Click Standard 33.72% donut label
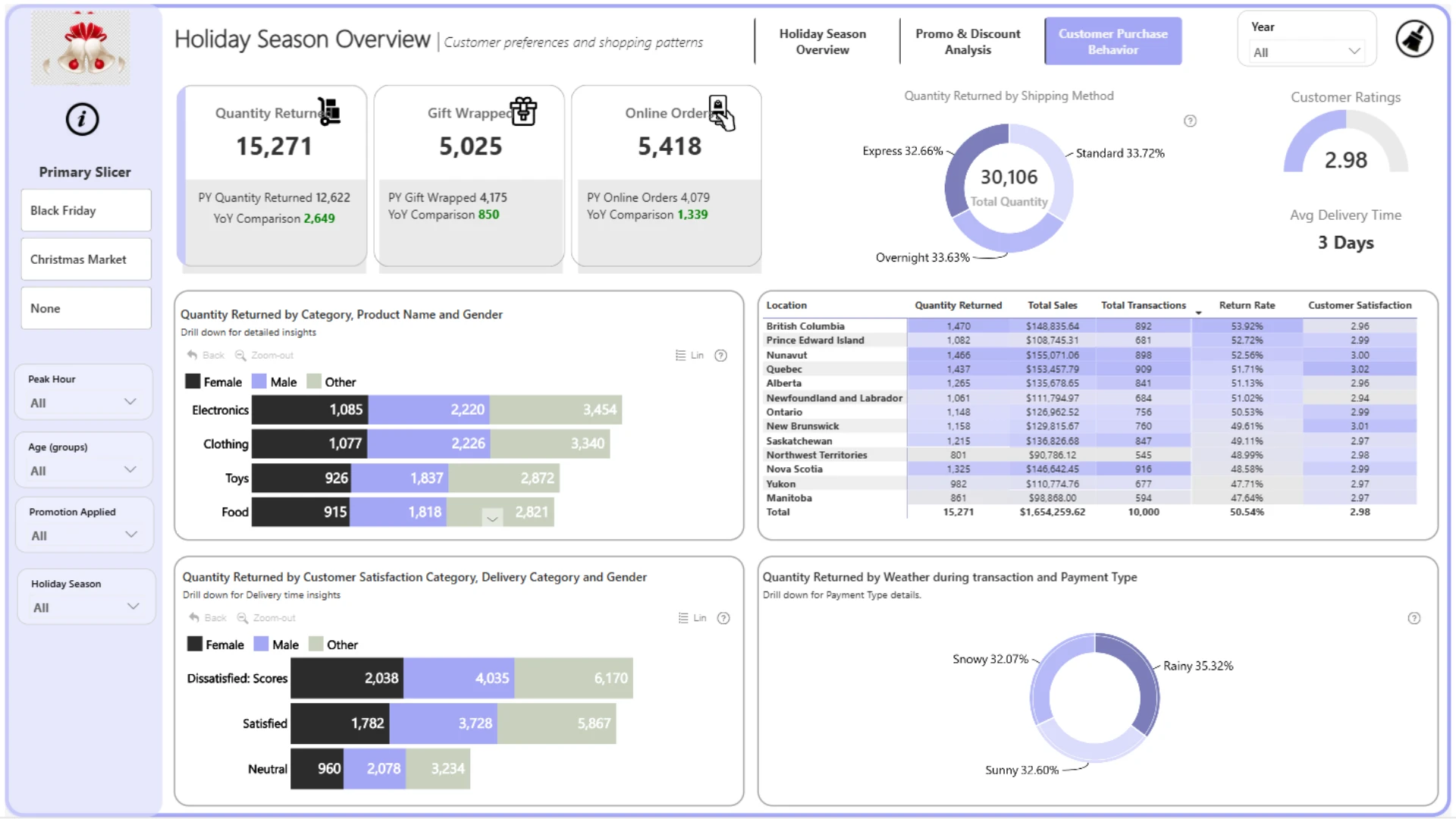Image resolution: width=1456 pixels, height=819 pixels. (1120, 153)
